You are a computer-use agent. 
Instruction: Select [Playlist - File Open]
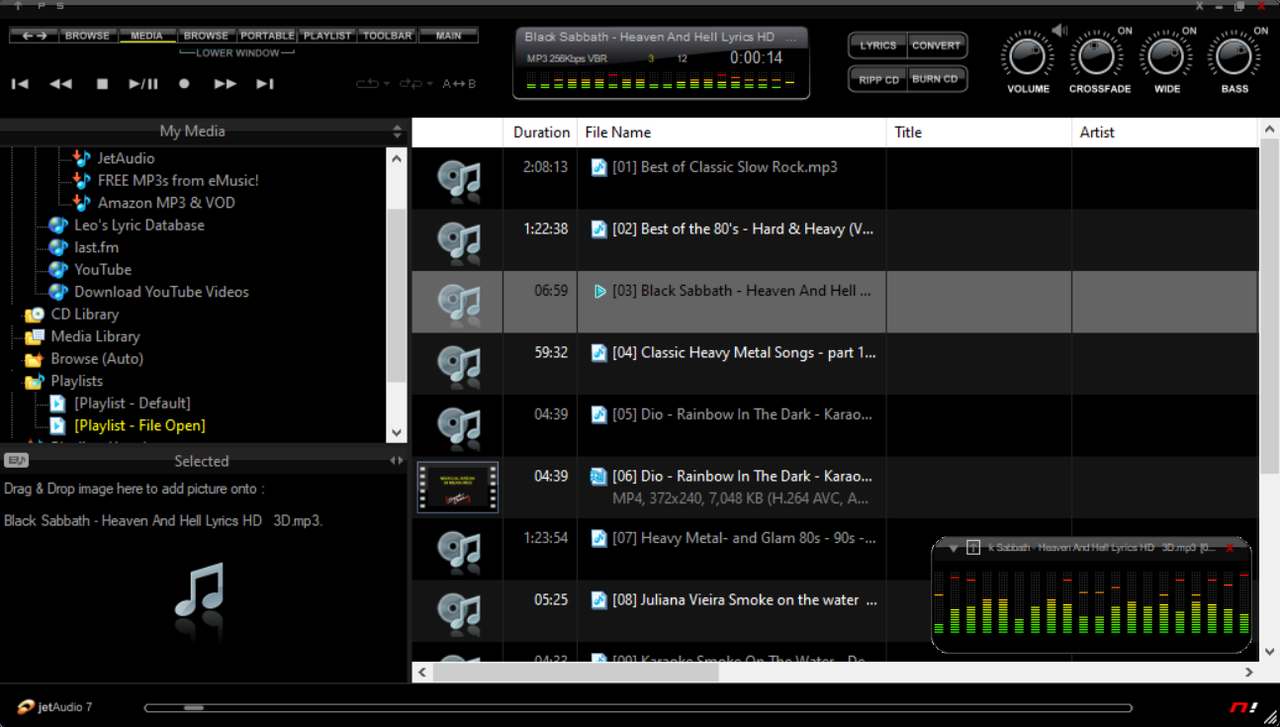coord(140,426)
